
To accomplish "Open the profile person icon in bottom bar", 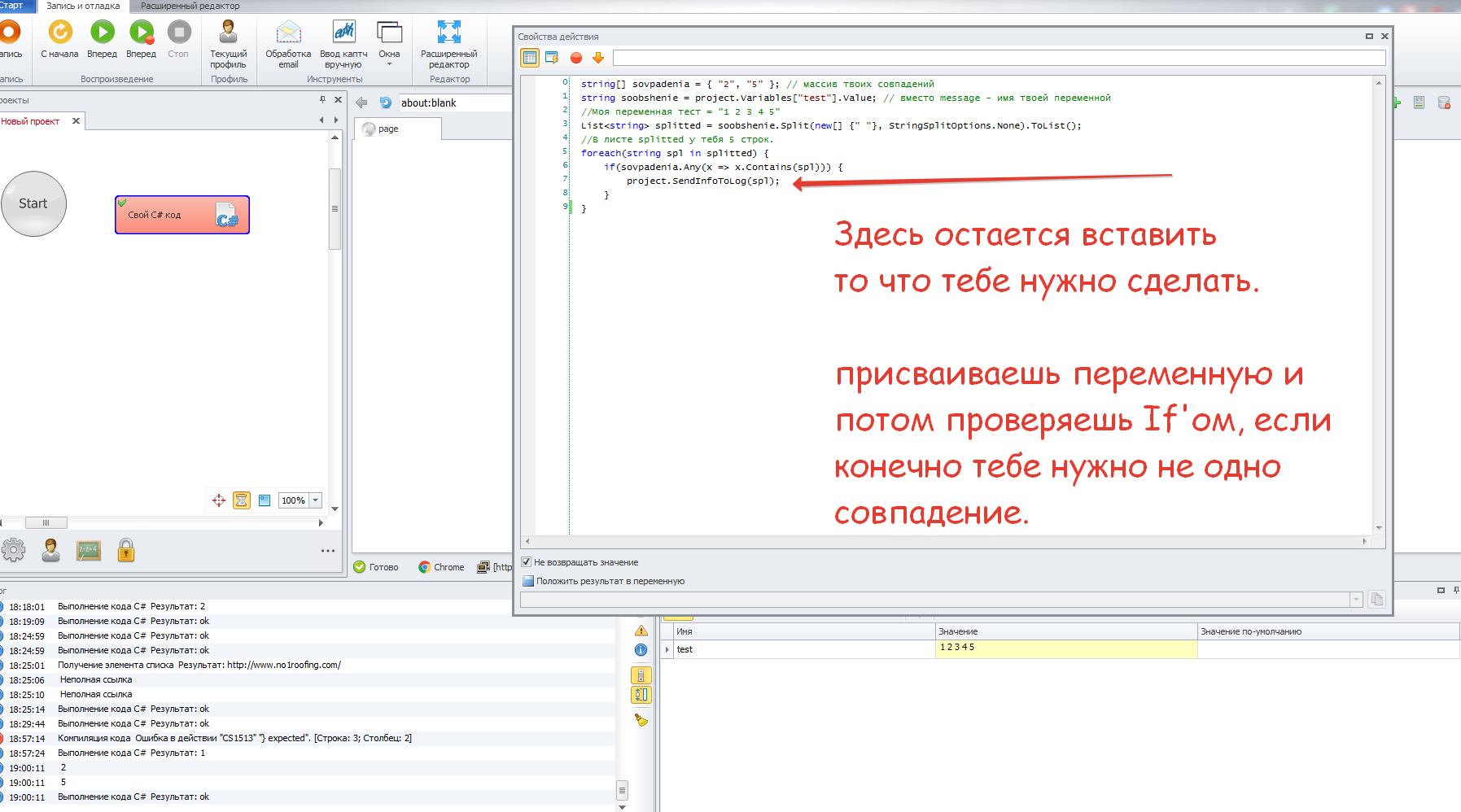I will [x=51, y=551].
